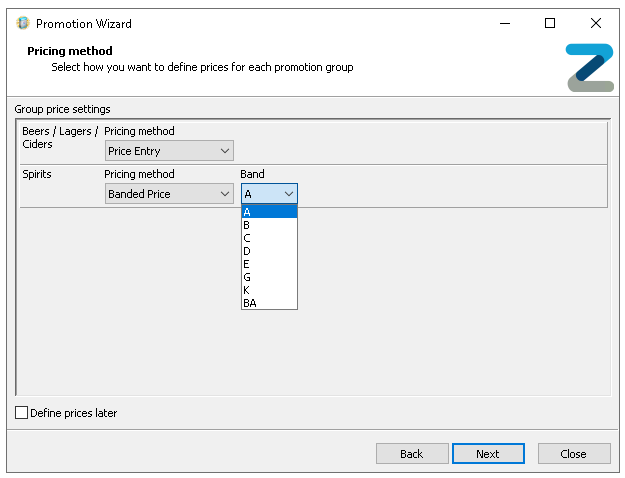Maximize the Promotion Wizard window
Viewport: 625px width, 478px height.
tap(549, 23)
